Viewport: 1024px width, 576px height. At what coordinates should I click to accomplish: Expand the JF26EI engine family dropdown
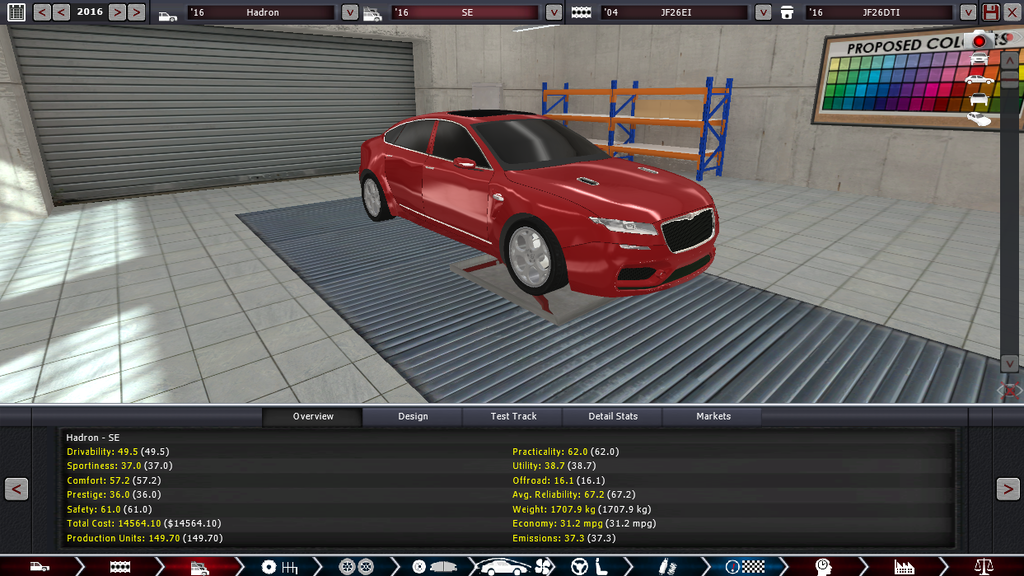pyautogui.click(x=763, y=12)
